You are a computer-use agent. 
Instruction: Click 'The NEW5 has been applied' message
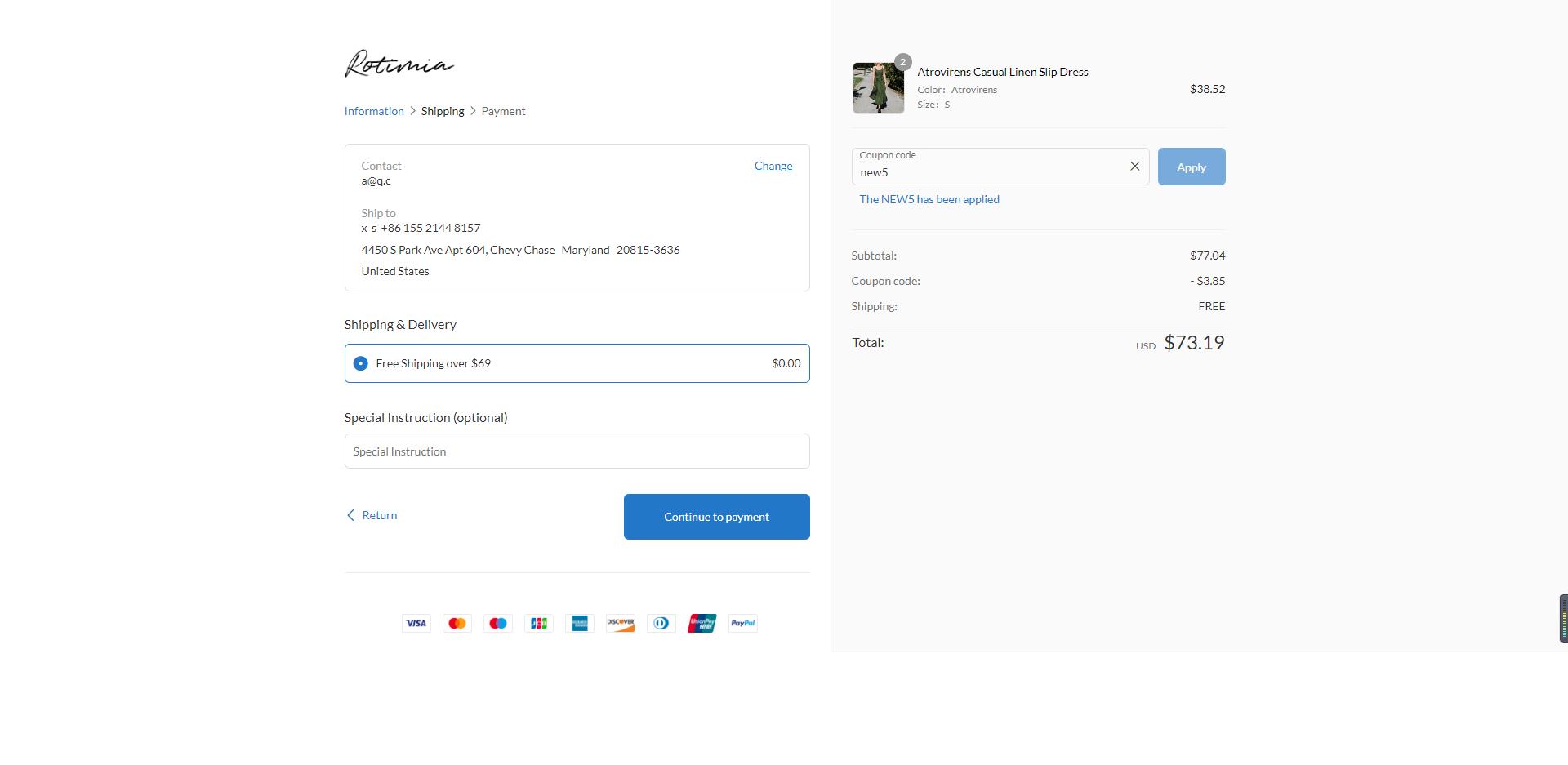click(x=929, y=199)
